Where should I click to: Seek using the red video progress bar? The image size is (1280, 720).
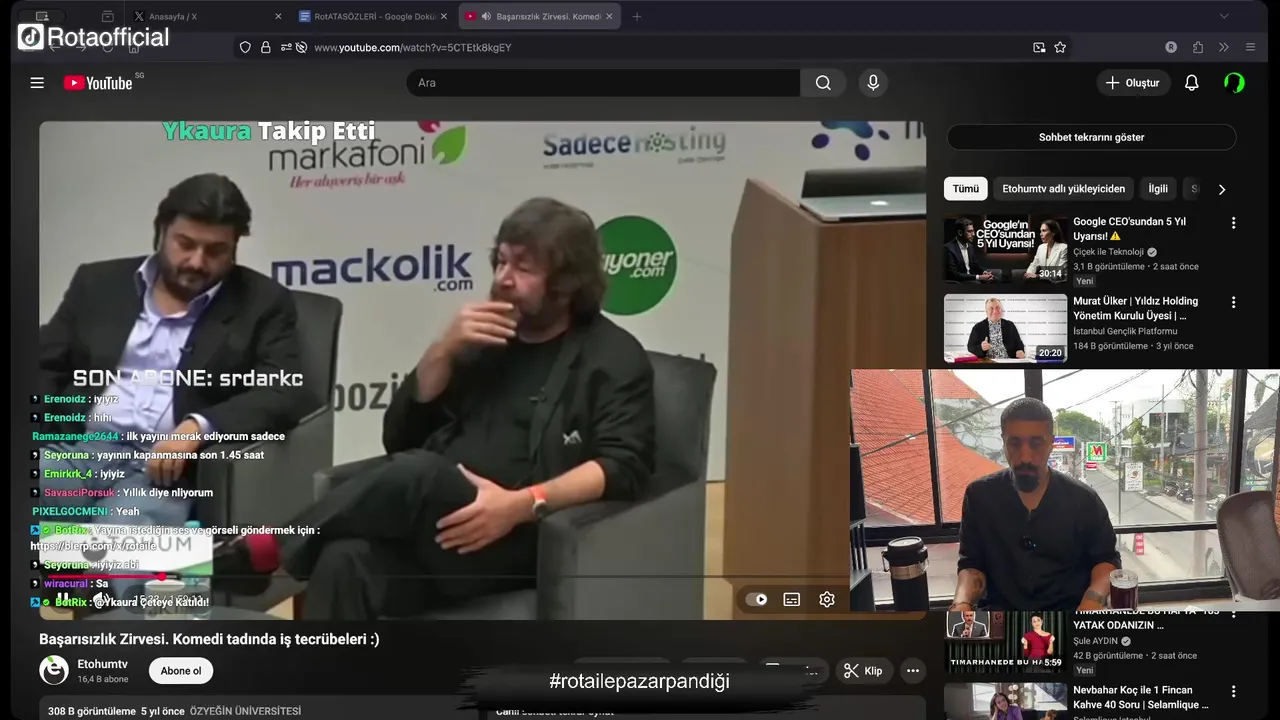(443, 577)
